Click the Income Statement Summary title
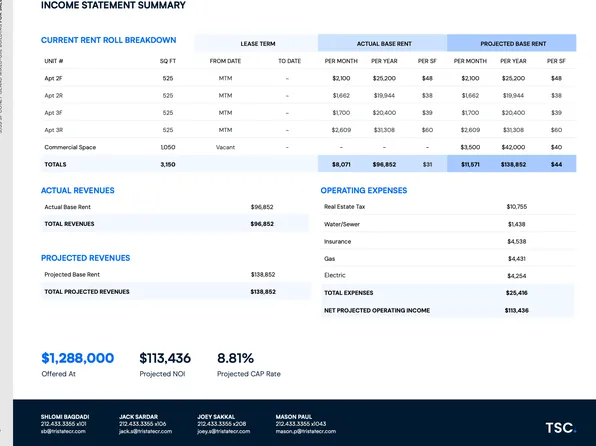The width and height of the screenshot is (596, 446). click(113, 5)
